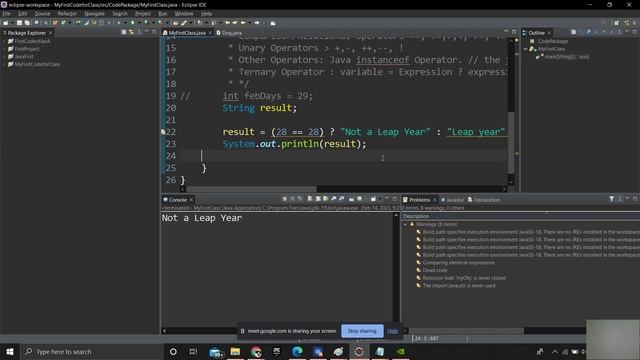The width and height of the screenshot is (640, 360).
Task: Click the Filter icon in Problems view
Action: 611,199
